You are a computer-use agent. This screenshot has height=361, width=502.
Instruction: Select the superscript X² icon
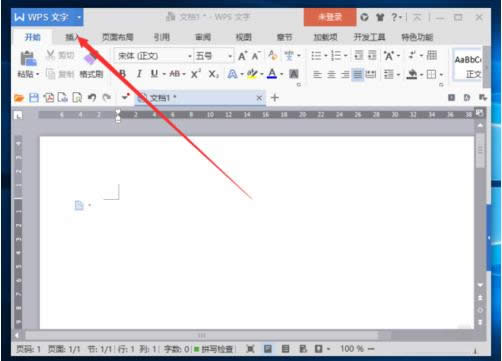click(196, 74)
